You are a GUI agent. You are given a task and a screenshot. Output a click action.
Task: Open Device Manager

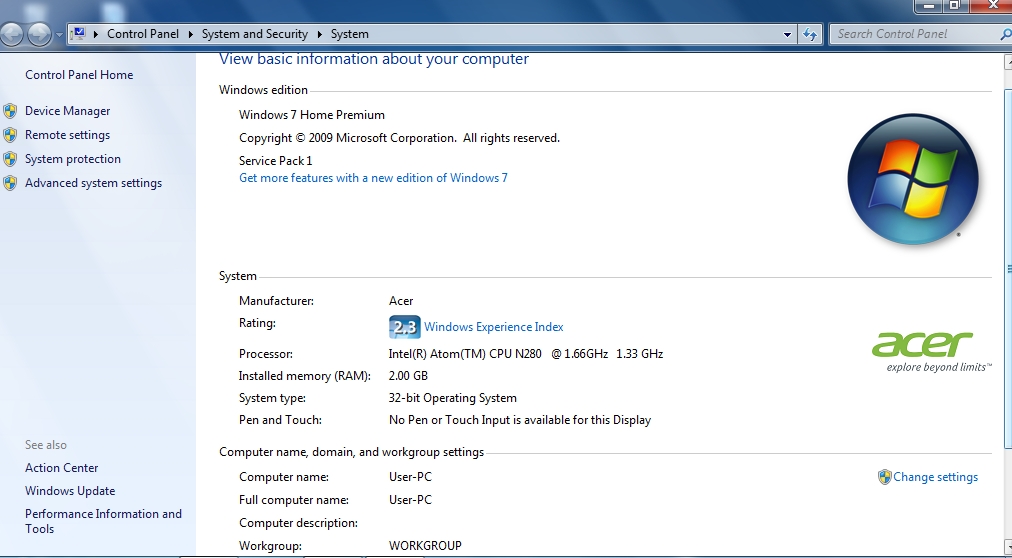point(67,111)
